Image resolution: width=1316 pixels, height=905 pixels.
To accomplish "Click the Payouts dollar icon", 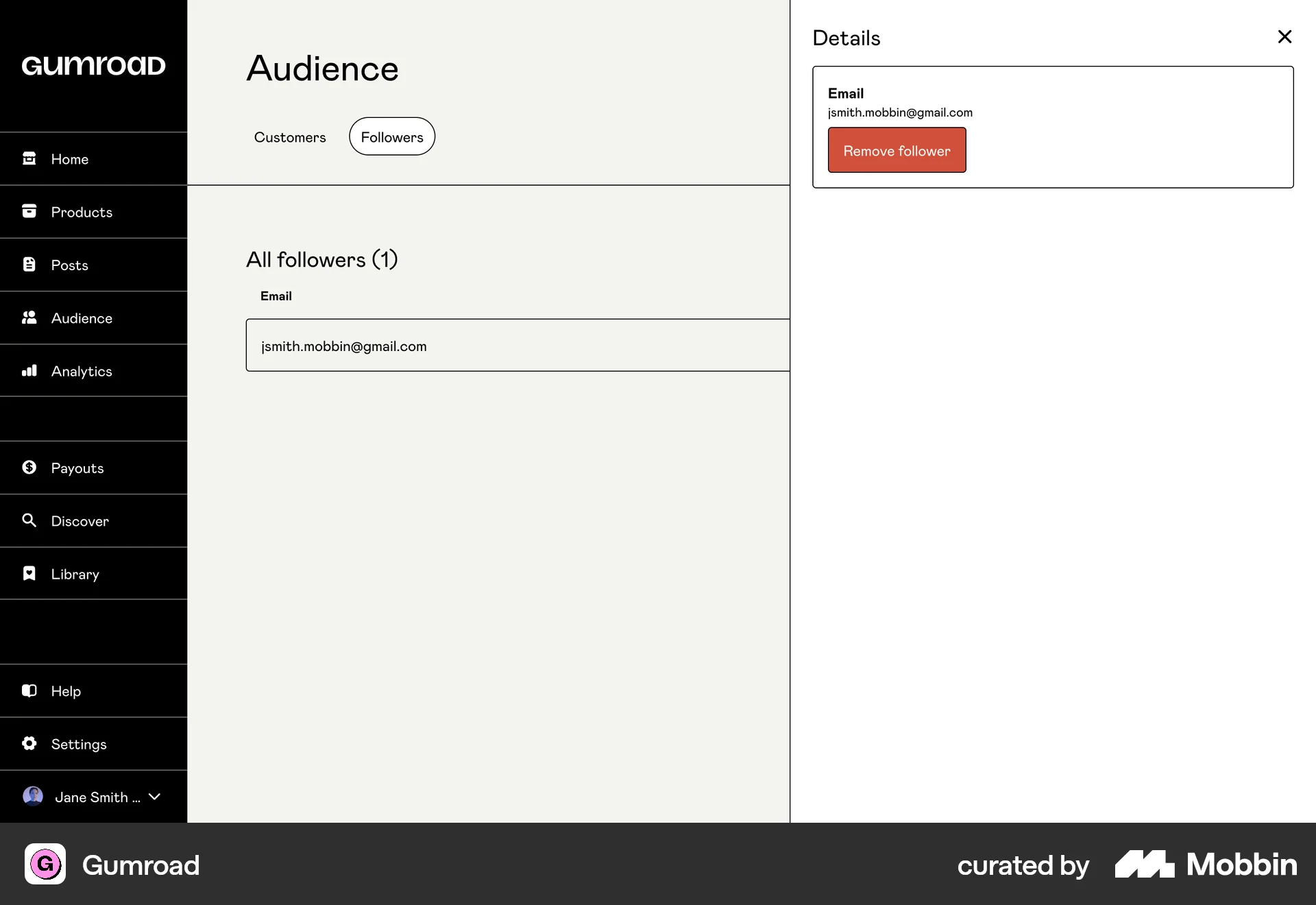I will (29, 468).
